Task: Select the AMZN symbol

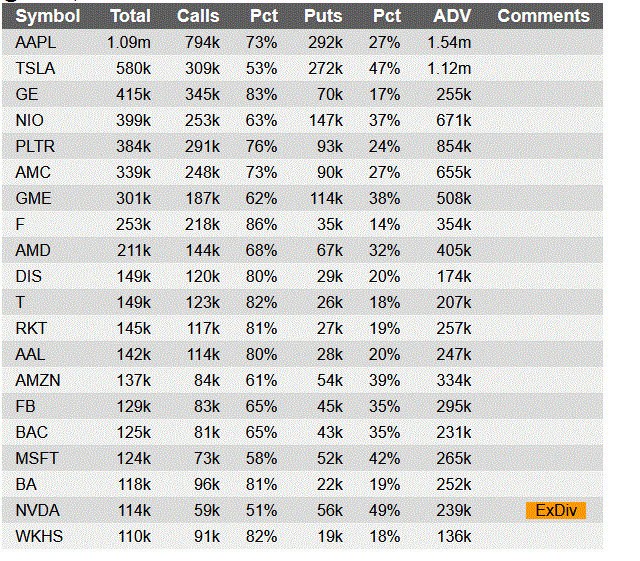Action: tap(36, 380)
